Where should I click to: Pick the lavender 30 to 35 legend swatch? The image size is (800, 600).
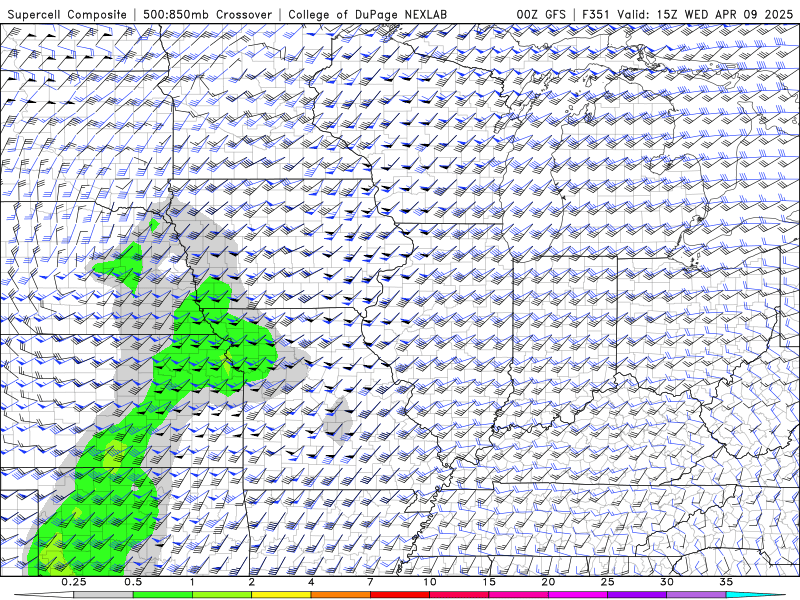tap(696, 595)
